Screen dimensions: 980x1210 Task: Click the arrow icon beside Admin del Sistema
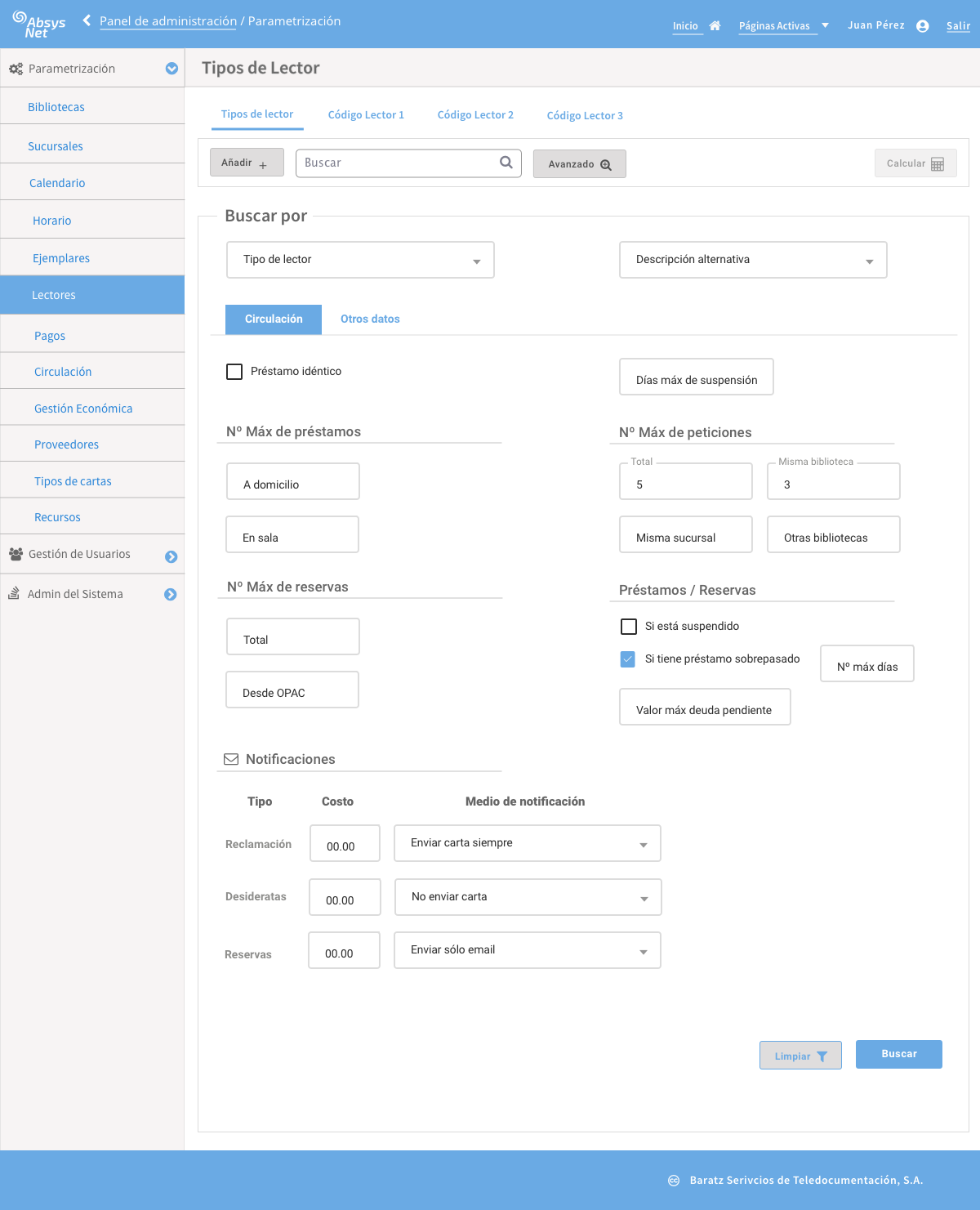[x=170, y=595]
